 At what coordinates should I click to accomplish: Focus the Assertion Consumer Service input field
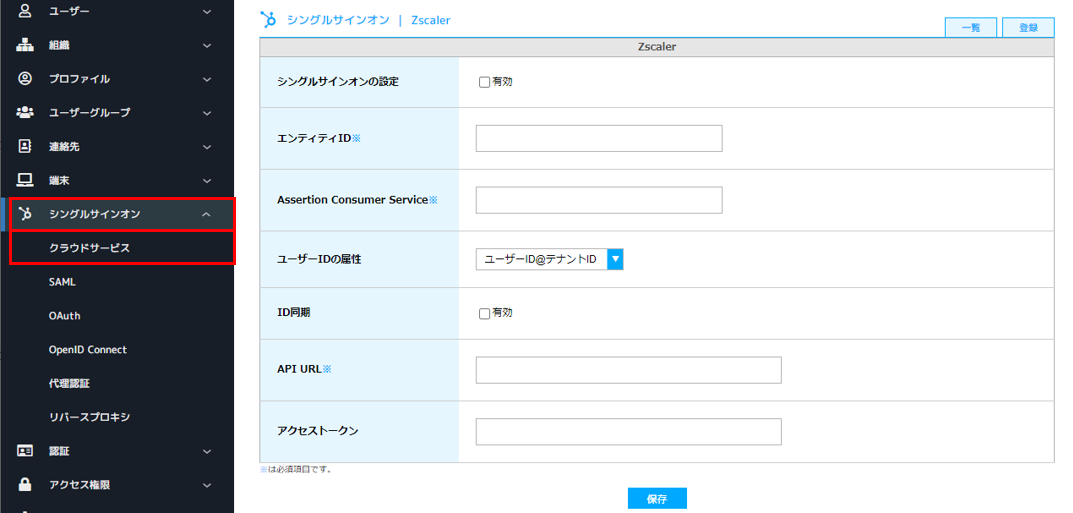pos(599,200)
